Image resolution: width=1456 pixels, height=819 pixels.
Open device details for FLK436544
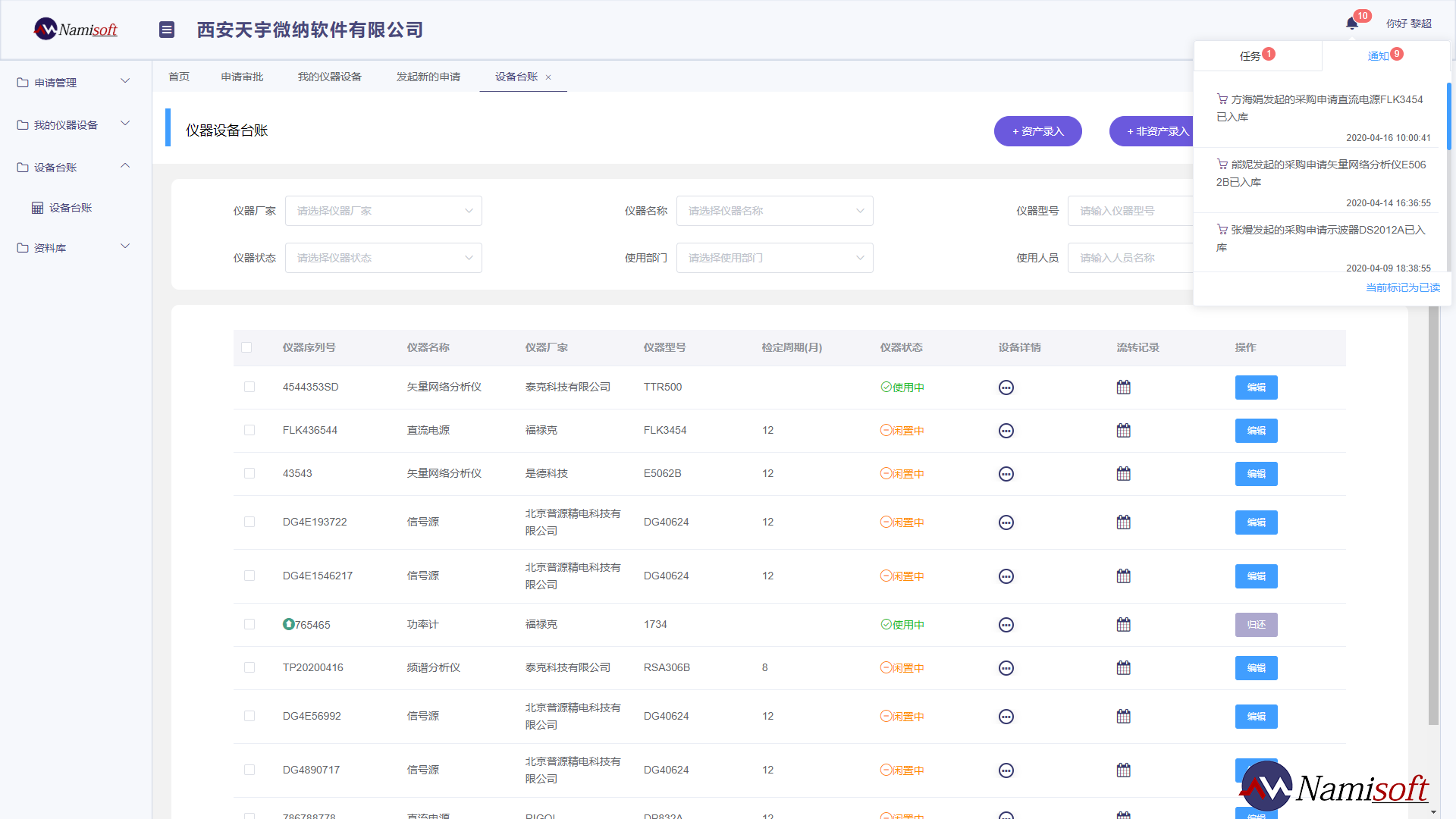pos(1006,431)
